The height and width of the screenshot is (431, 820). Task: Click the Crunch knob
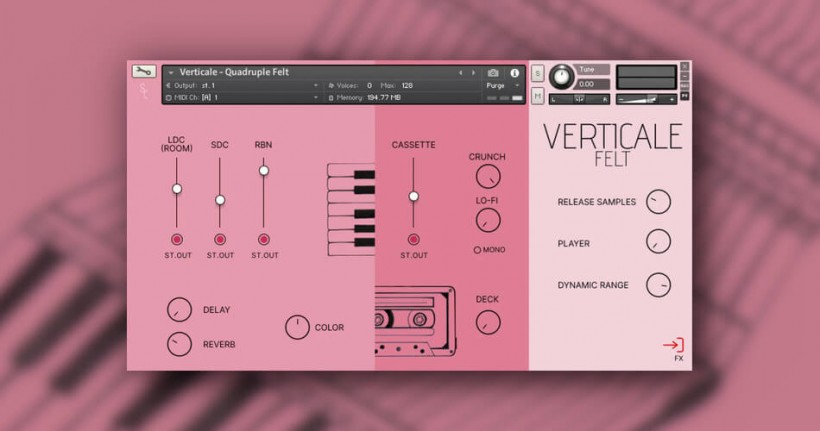(487, 178)
